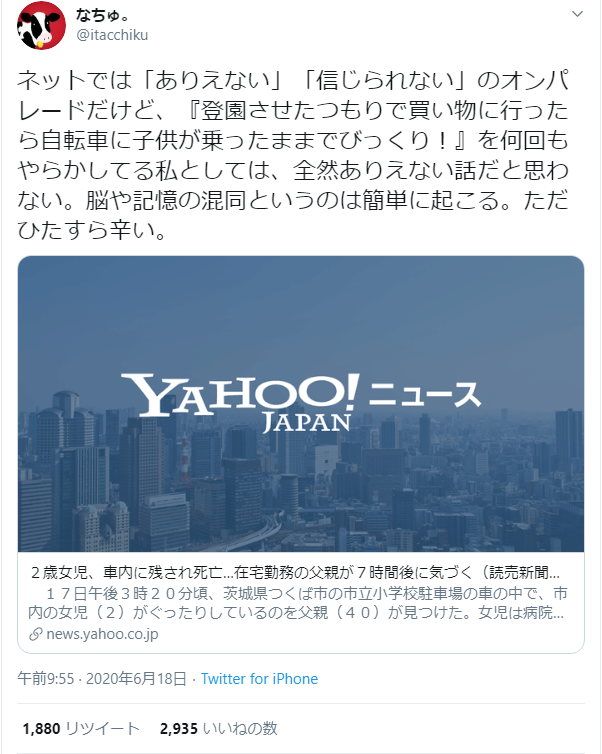Click the quoted phrase 「信じられない」 in tweet
Image resolution: width=602 pixels, height=754 pixels.
[x=385, y=80]
